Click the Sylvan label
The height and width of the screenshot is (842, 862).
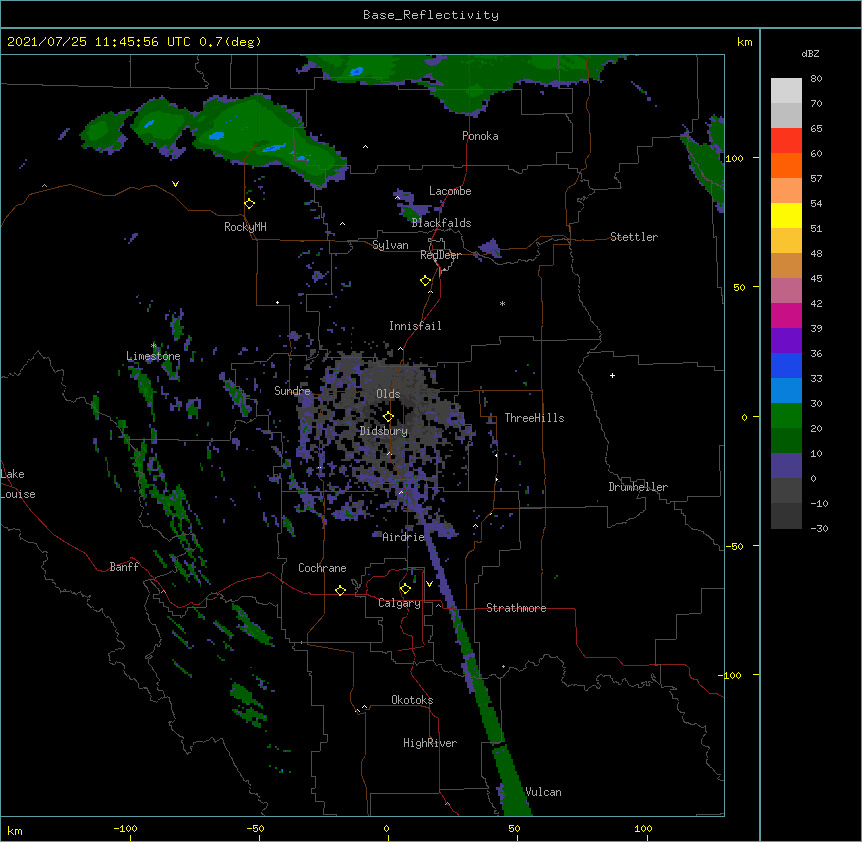point(390,245)
